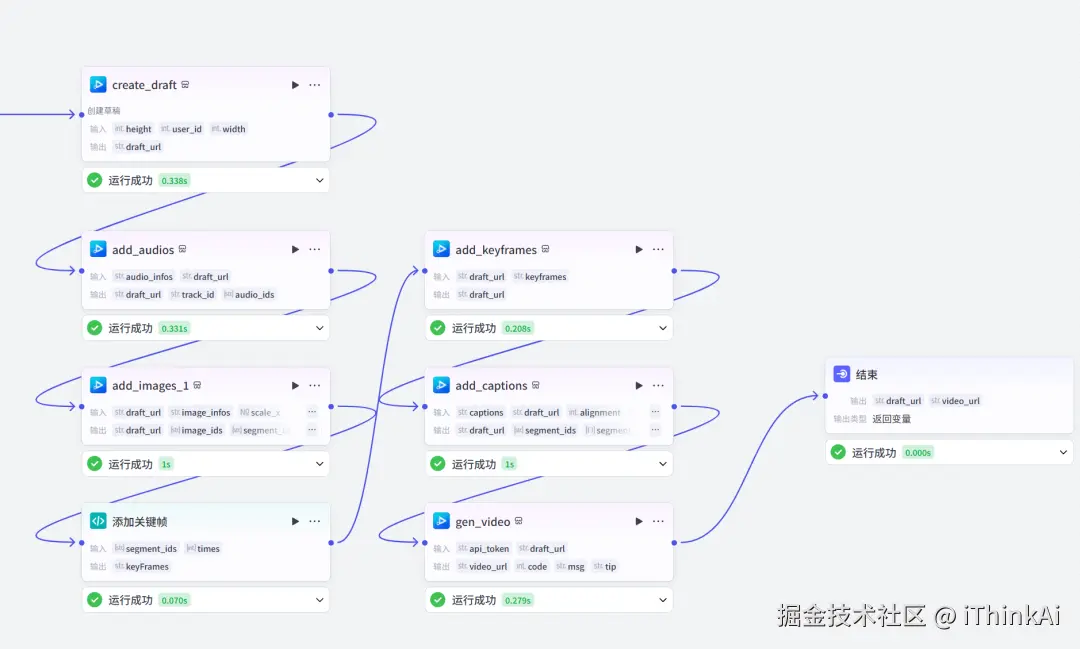The image size is (1080, 649).
Task: Run the create_draft node with its play button
Action: click(295, 84)
